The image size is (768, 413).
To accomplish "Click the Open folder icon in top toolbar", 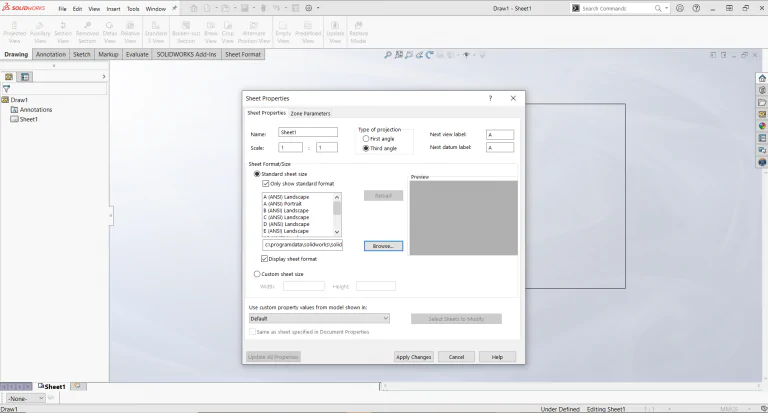I will pyautogui.click(x=225, y=8).
